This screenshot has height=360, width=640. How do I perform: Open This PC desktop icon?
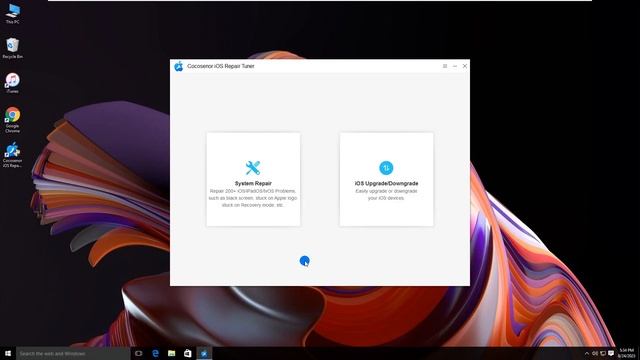[x=13, y=13]
